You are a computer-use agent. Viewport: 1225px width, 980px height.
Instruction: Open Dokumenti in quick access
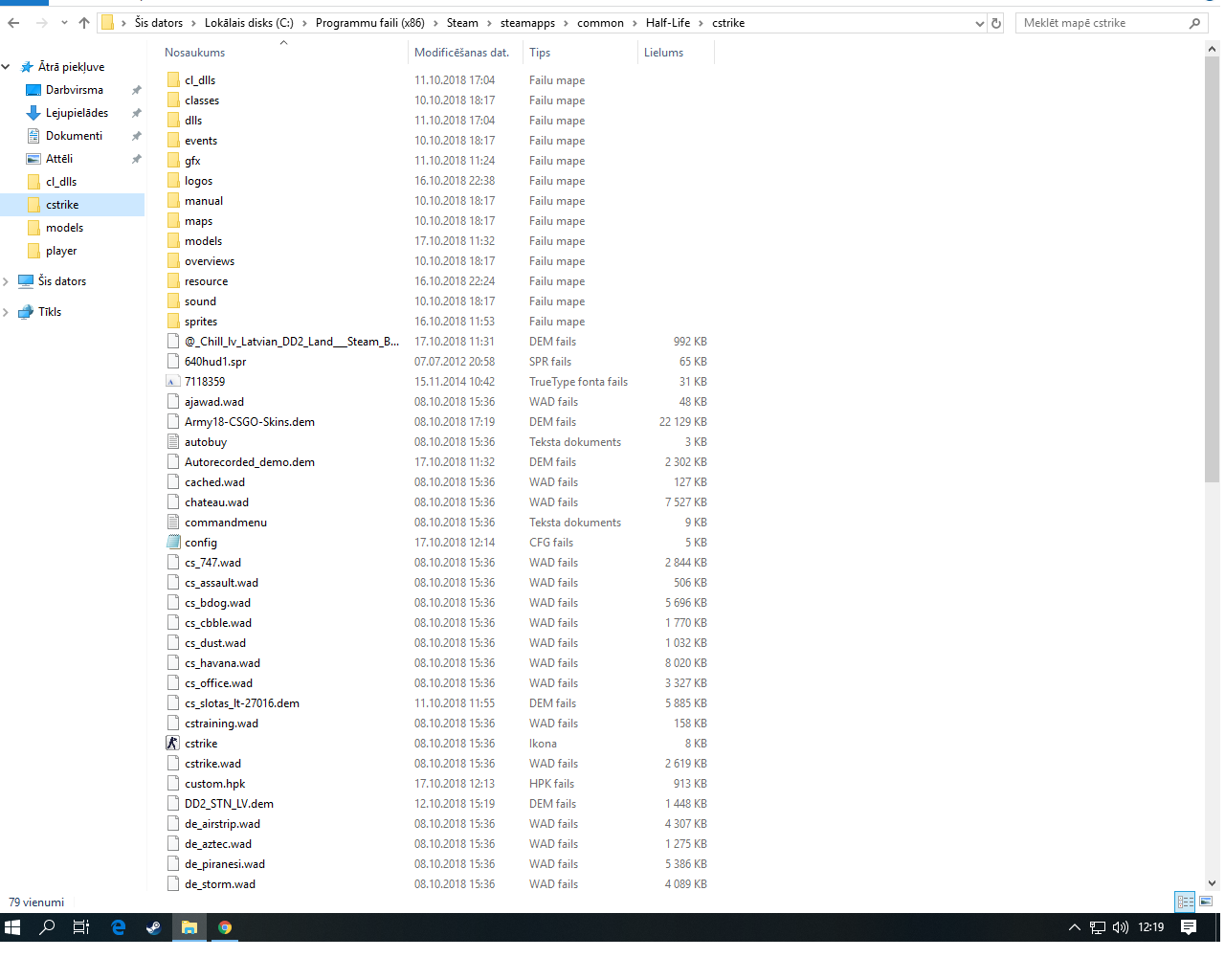[x=74, y=136]
